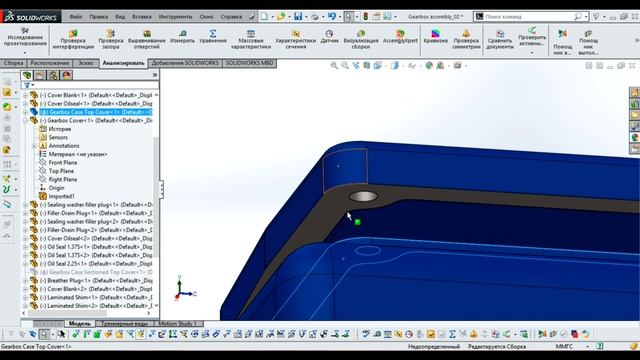Screen dimensions: 640x360
Task: Select the Imported1 feature
Action: coord(61,196)
